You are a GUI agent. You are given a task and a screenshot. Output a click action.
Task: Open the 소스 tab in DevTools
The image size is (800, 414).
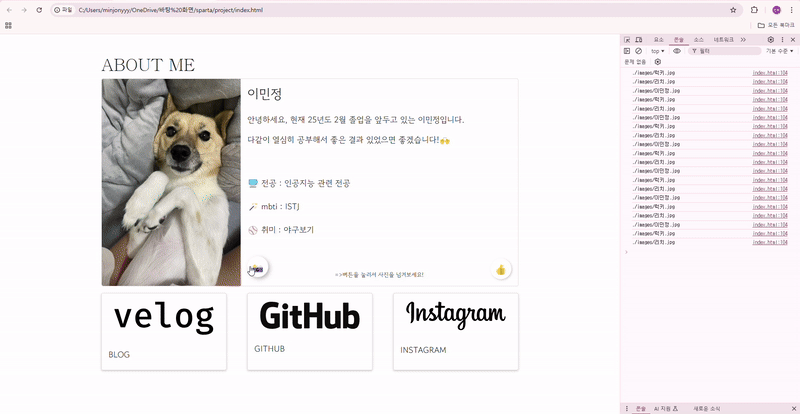698,39
